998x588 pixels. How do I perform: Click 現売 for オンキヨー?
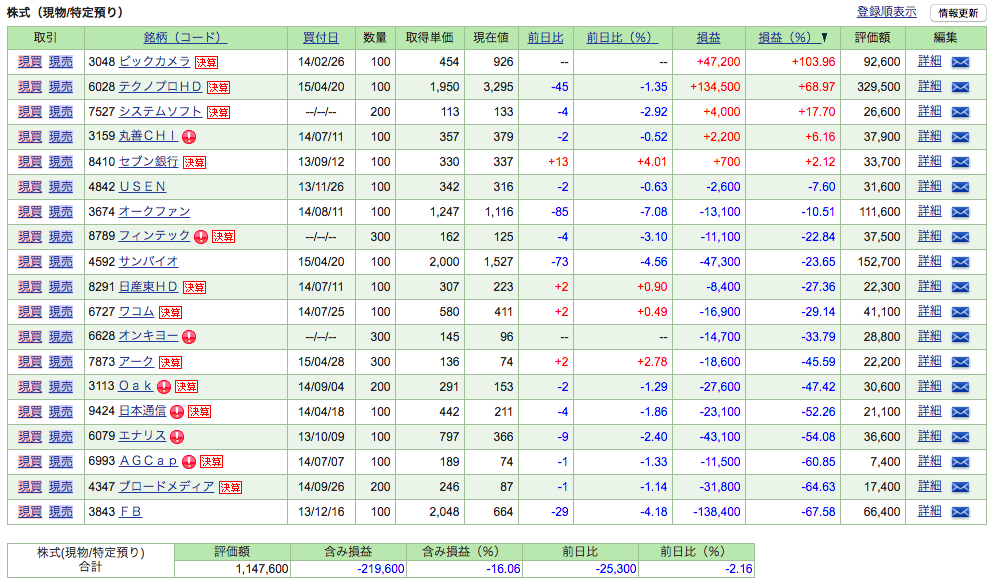pos(61,337)
